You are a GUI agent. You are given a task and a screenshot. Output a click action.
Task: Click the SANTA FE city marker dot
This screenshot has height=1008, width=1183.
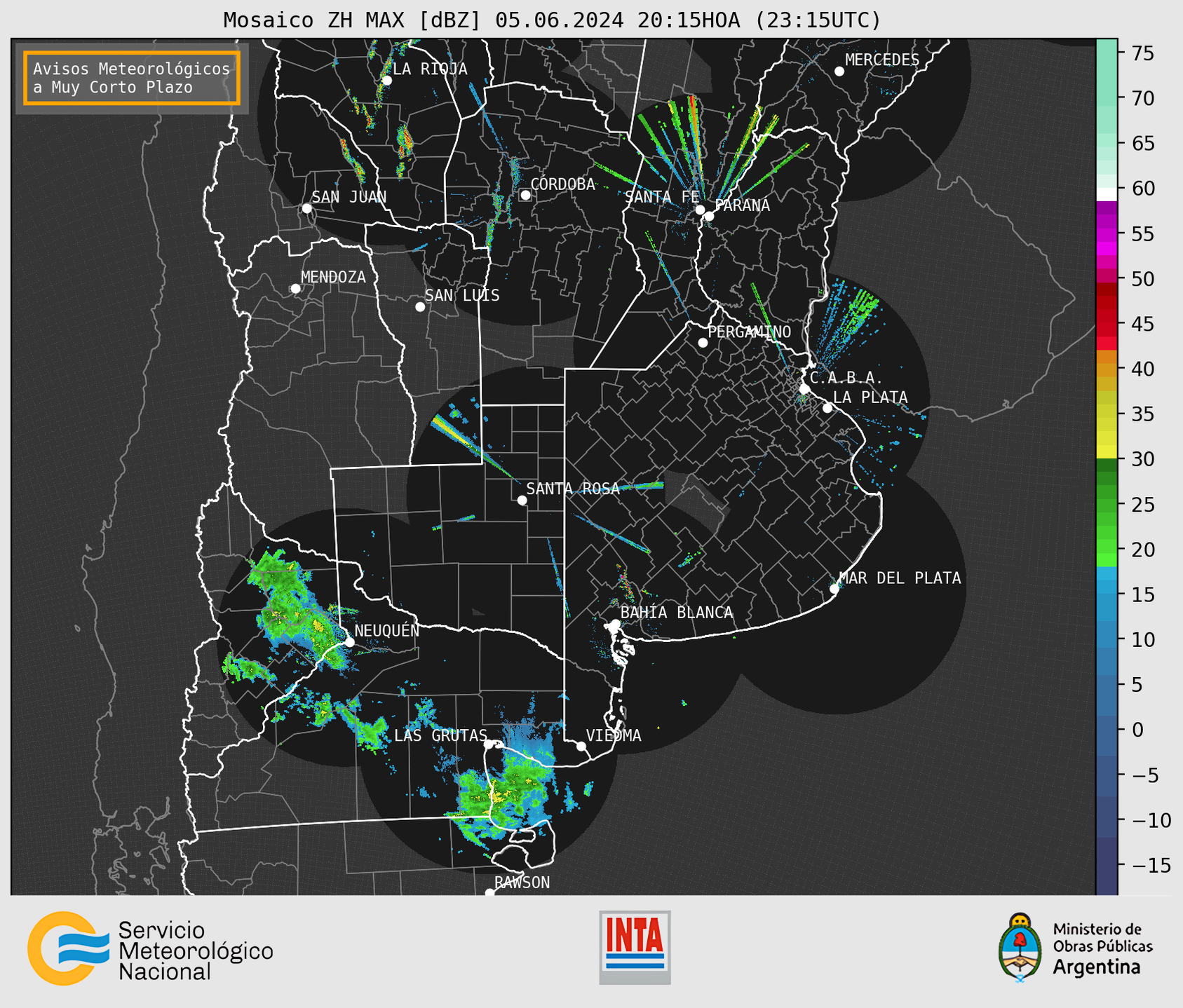coord(700,210)
